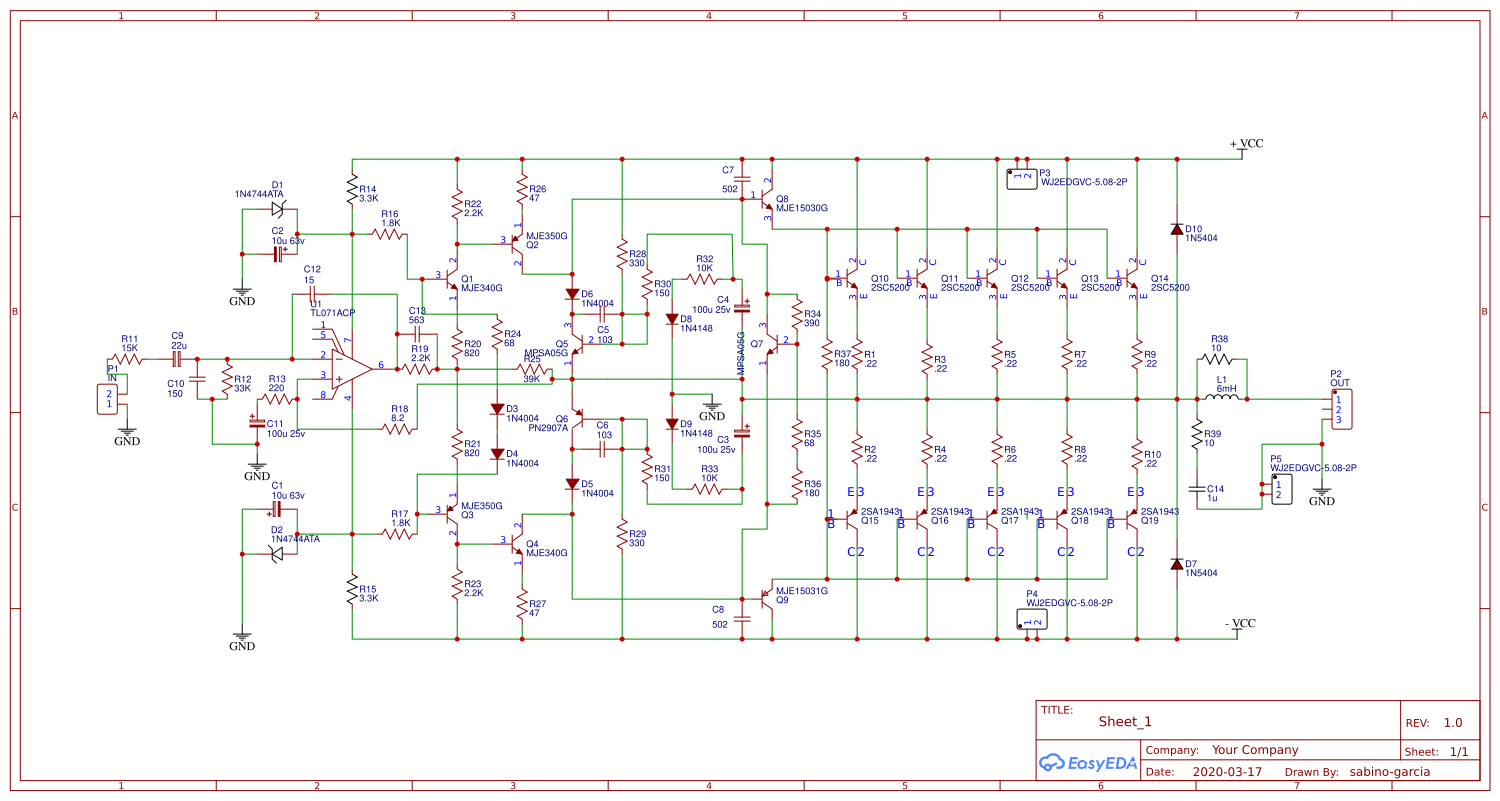Select the Q8 MJE15030G transistor symbol
The width and height of the screenshot is (1500, 801).
click(x=766, y=194)
